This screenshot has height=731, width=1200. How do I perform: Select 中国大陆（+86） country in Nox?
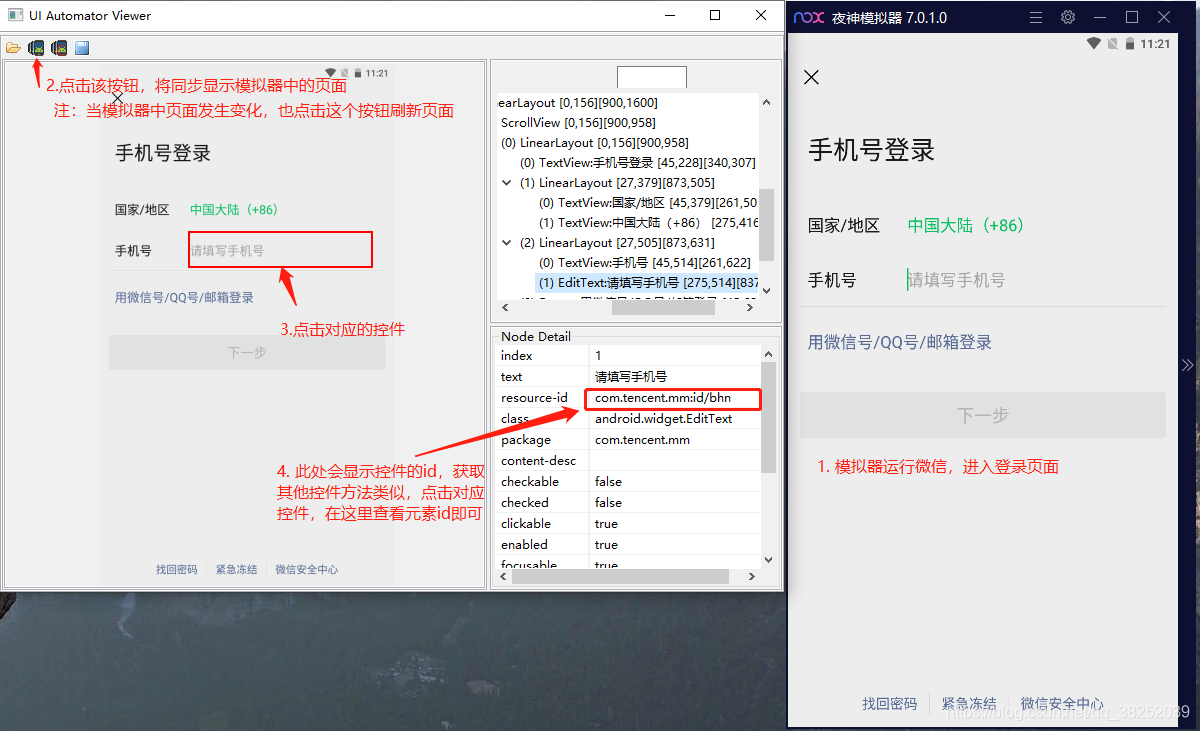click(x=966, y=225)
